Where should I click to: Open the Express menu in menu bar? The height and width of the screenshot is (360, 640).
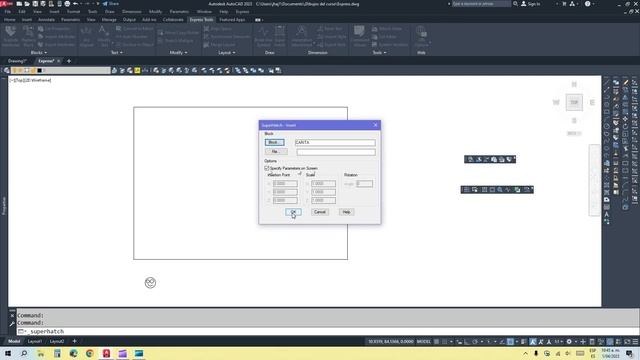[242, 12]
